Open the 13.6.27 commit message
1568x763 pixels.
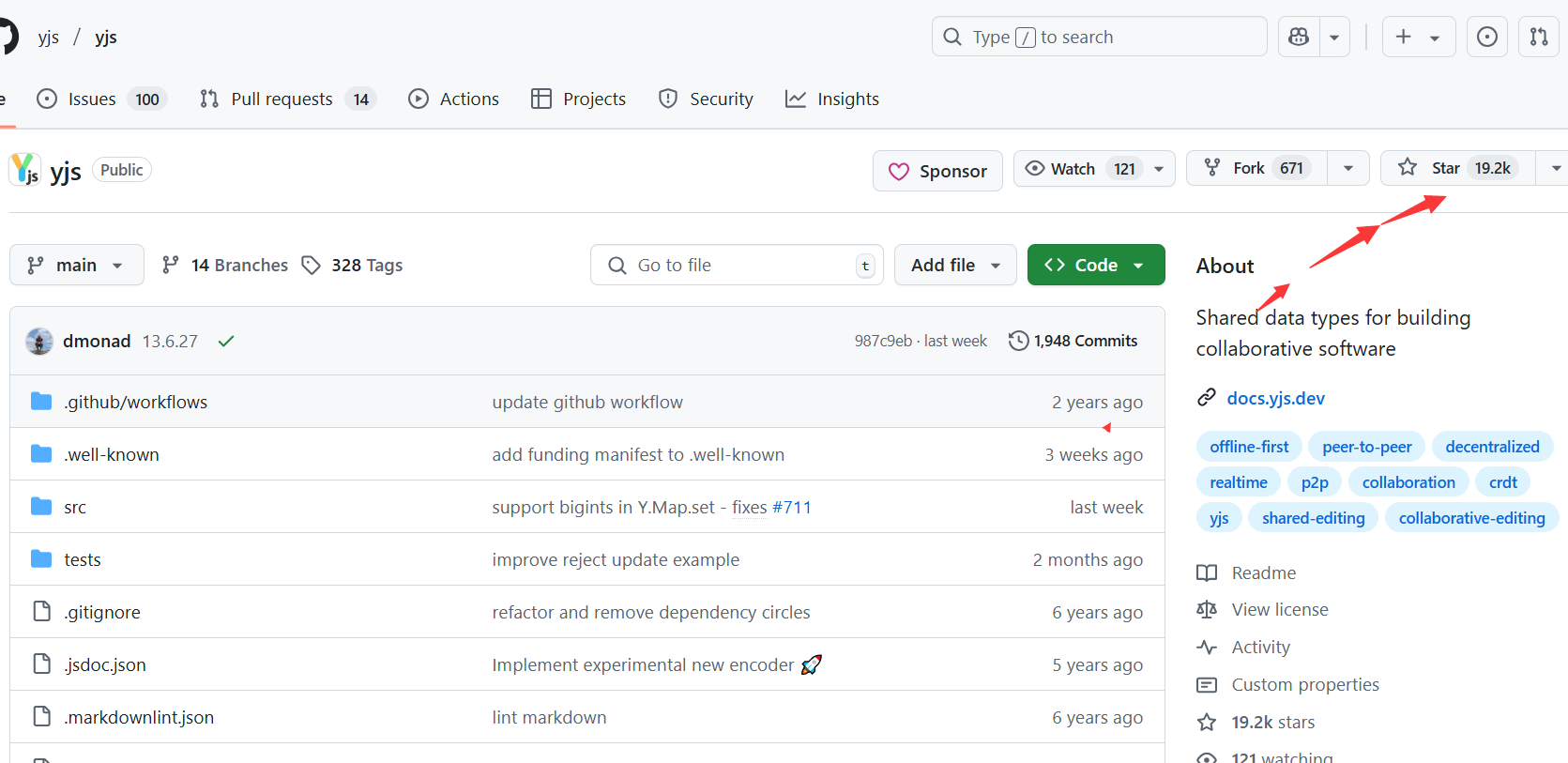tap(170, 341)
